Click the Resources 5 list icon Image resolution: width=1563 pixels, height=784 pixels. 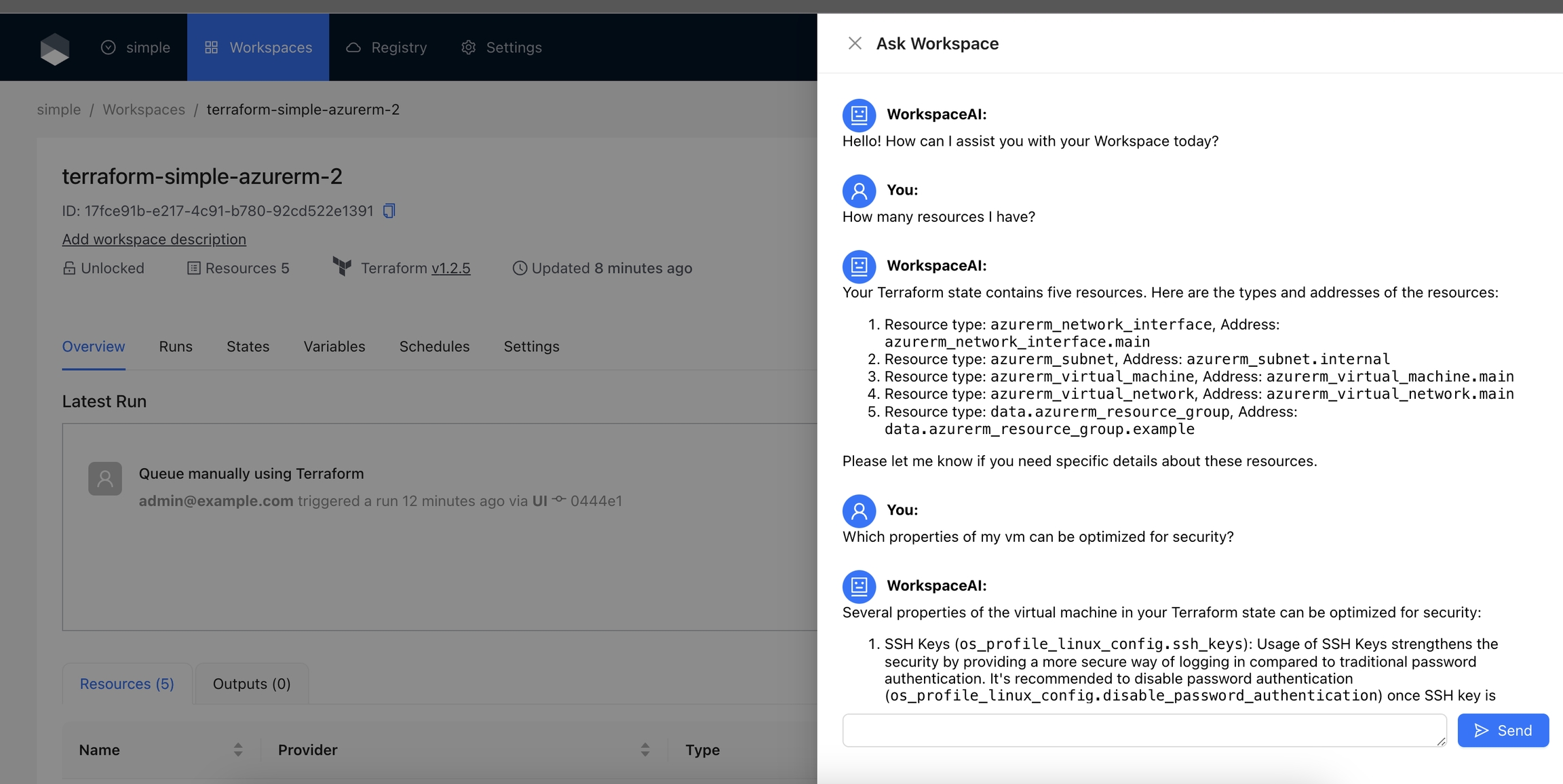pyautogui.click(x=194, y=269)
